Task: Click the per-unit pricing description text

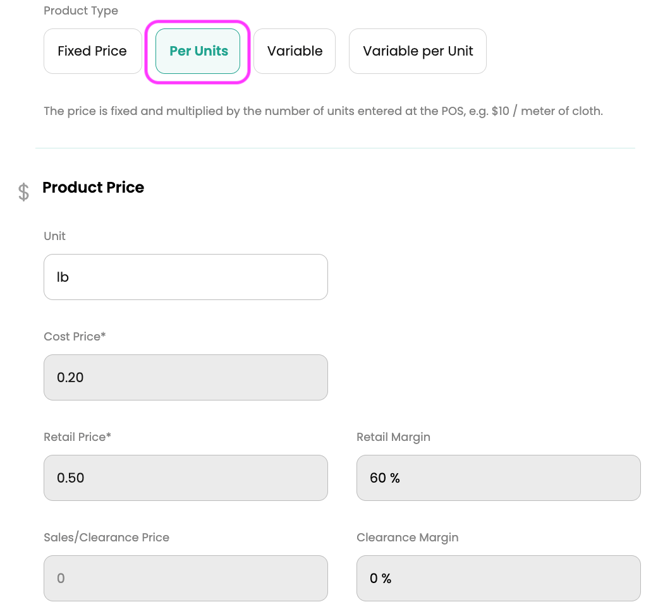Action: (x=323, y=111)
